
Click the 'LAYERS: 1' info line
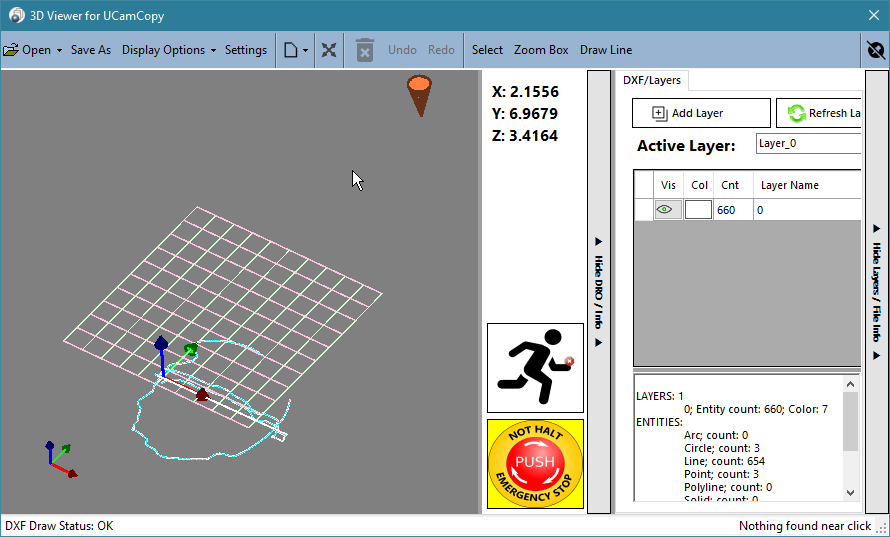click(x=660, y=396)
